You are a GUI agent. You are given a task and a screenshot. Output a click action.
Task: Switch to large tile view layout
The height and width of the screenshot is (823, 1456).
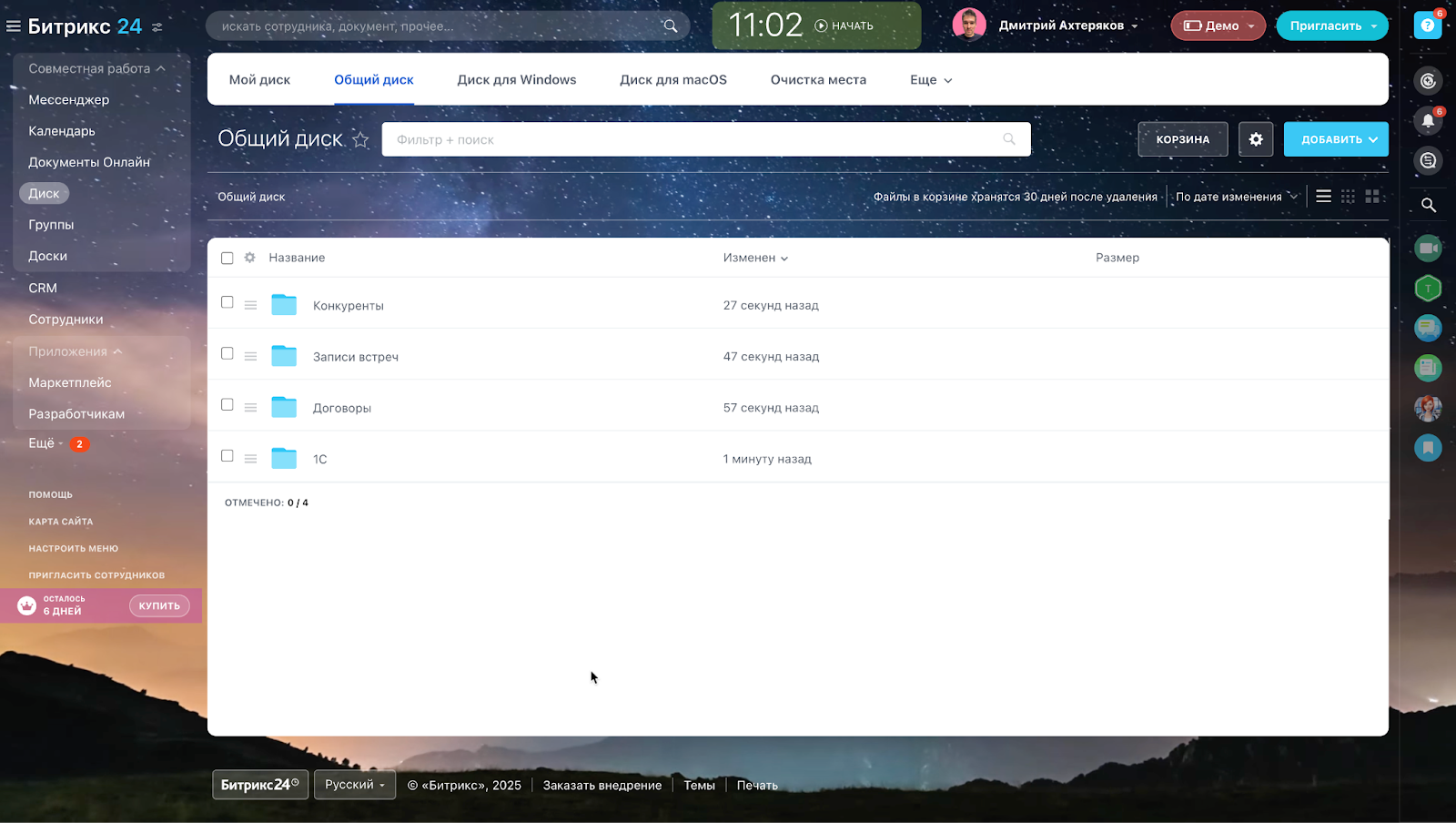tap(1372, 197)
